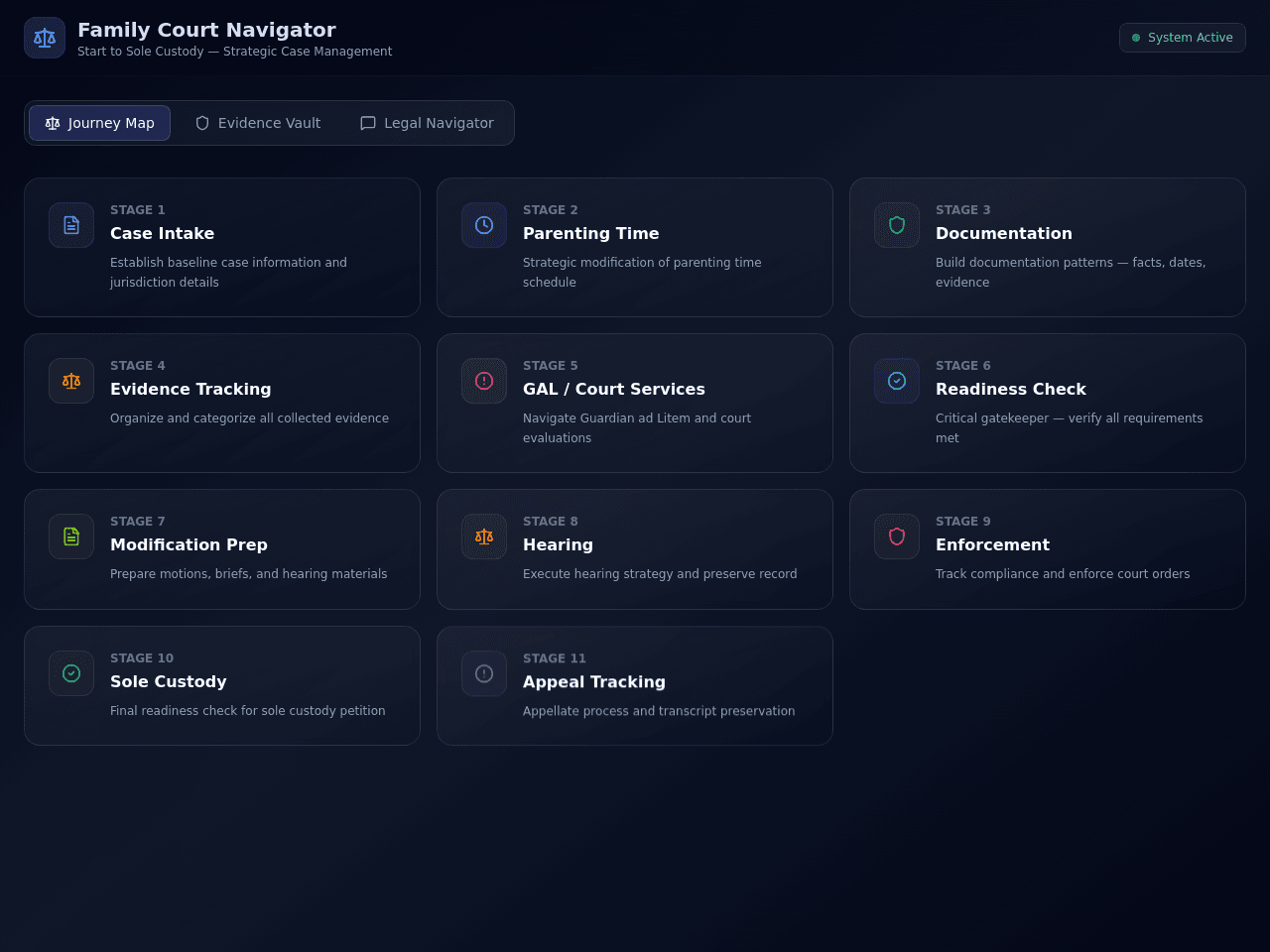The width and height of the screenshot is (1270, 952).
Task: Click 'Critical gatekeeper' description text
Action: tap(1069, 428)
